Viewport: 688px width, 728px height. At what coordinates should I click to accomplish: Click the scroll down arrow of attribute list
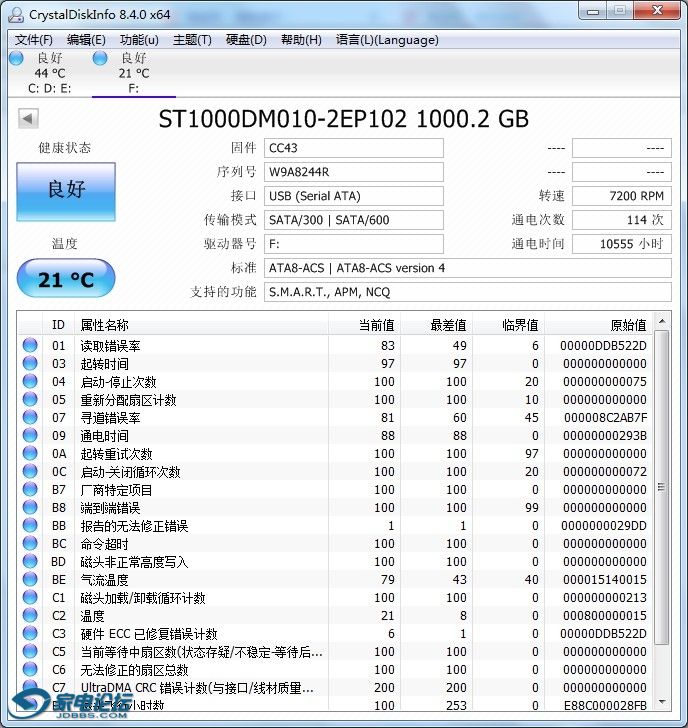pyautogui.click(x=662, y=702)
